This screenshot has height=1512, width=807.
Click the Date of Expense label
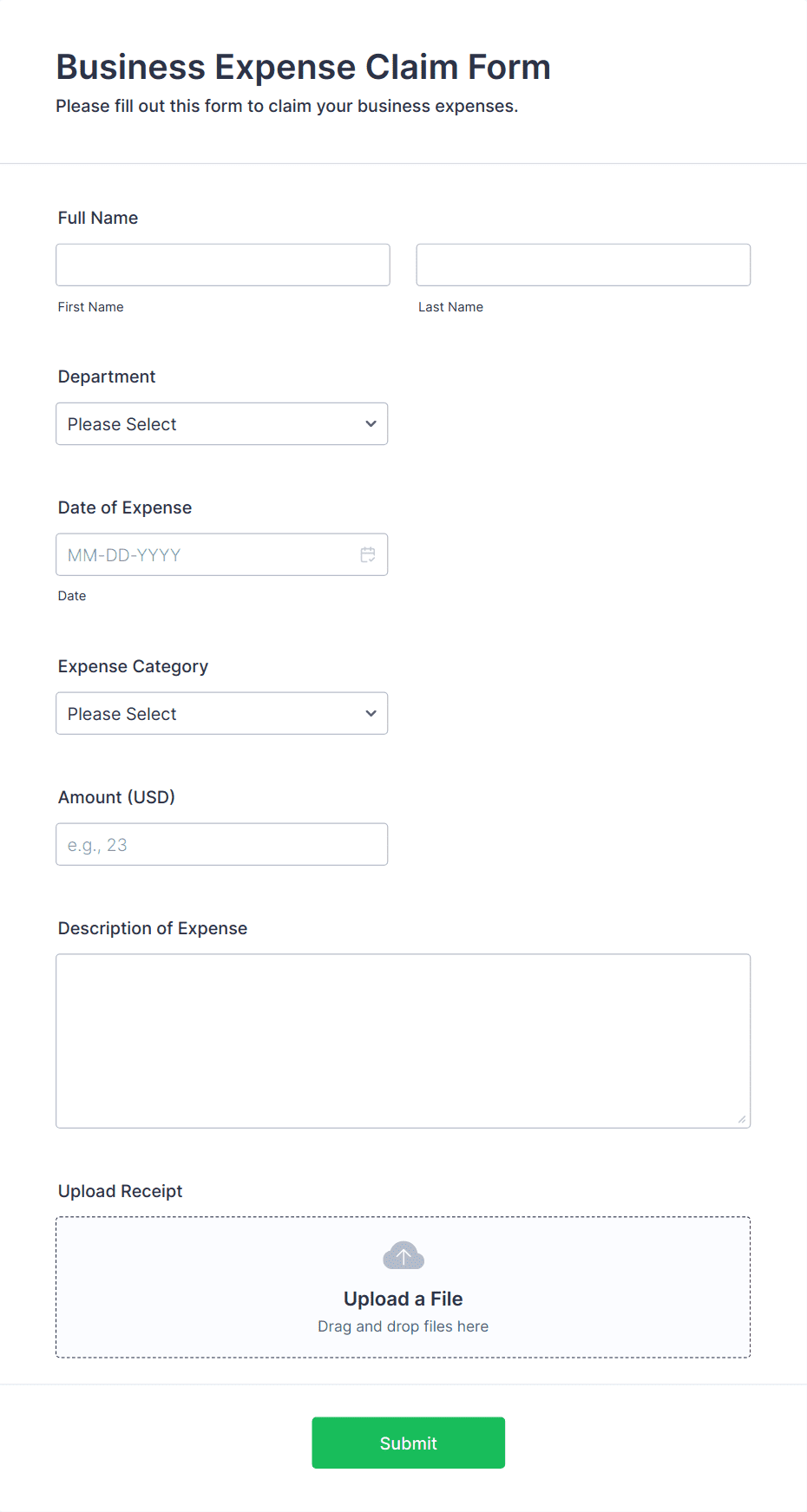pyautogui.click(x=124, y=507)
